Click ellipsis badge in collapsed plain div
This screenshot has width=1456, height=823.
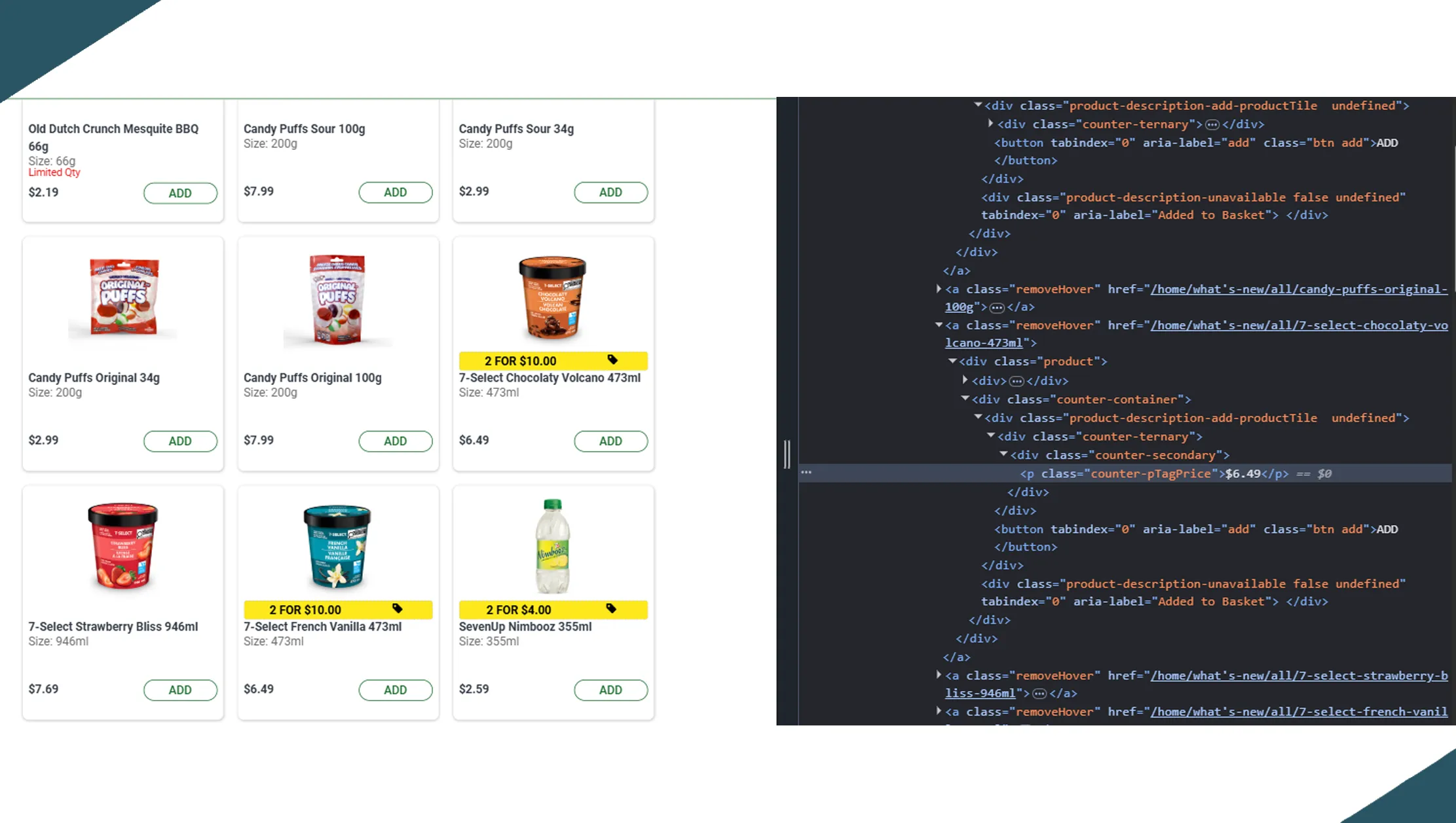click(x=1017, y=381)
